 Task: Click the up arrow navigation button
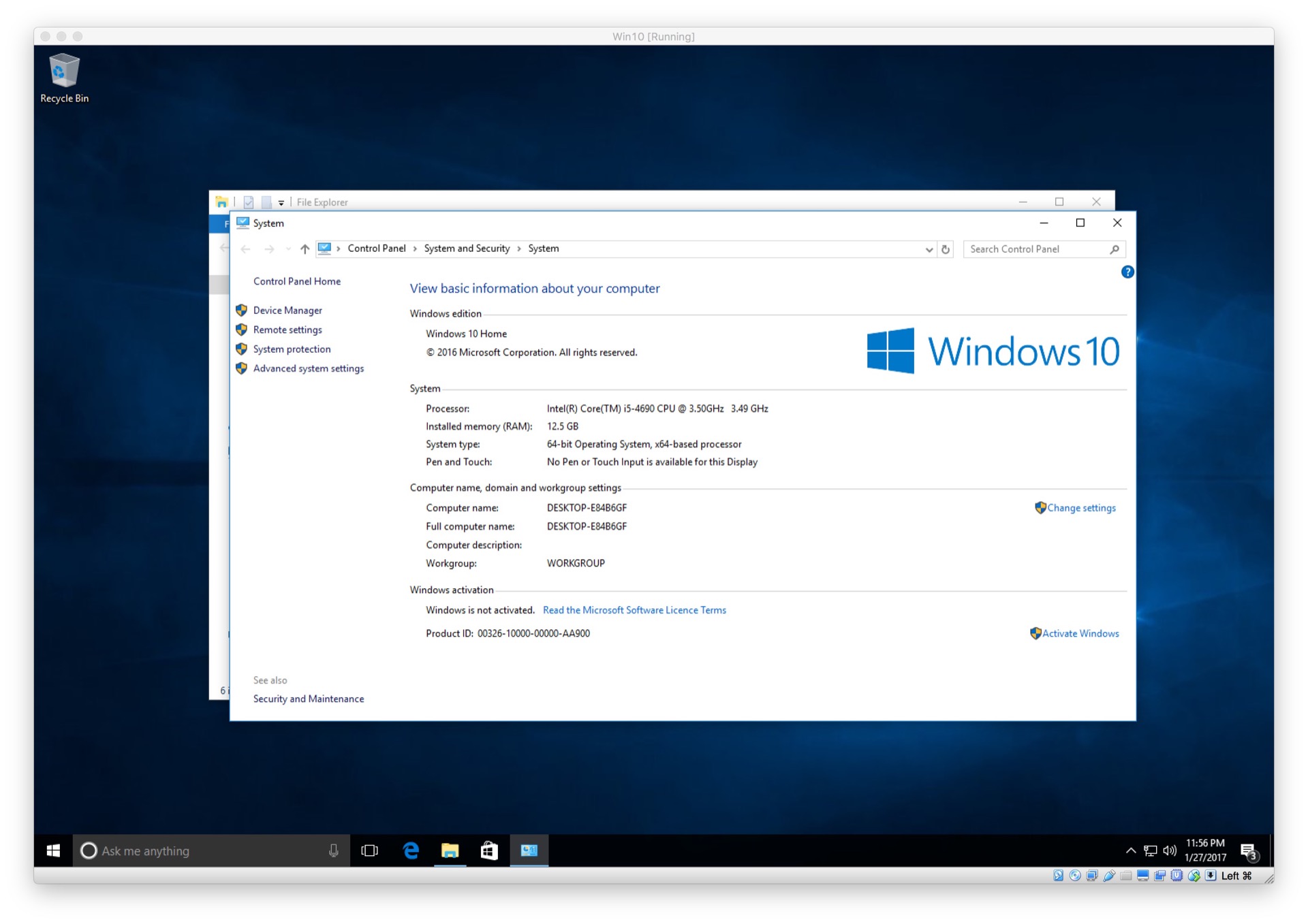305,249
